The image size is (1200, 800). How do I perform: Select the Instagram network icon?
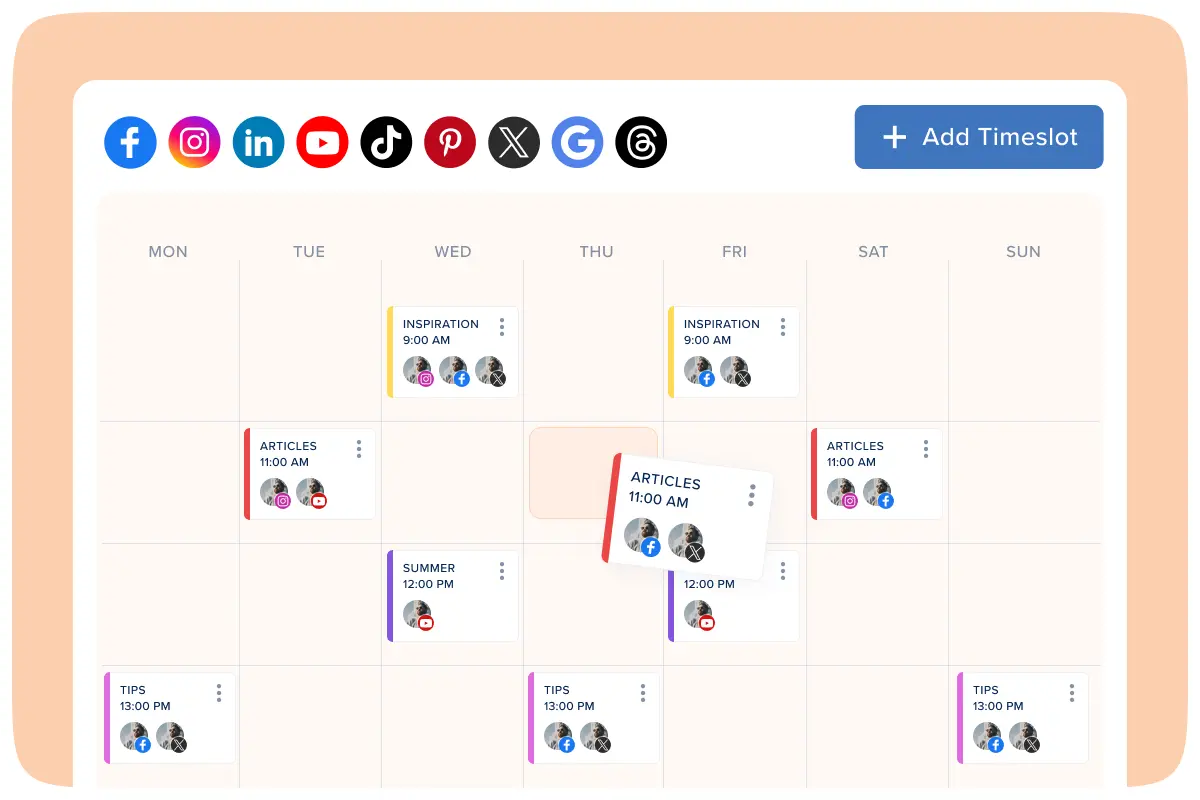(194, 142)
